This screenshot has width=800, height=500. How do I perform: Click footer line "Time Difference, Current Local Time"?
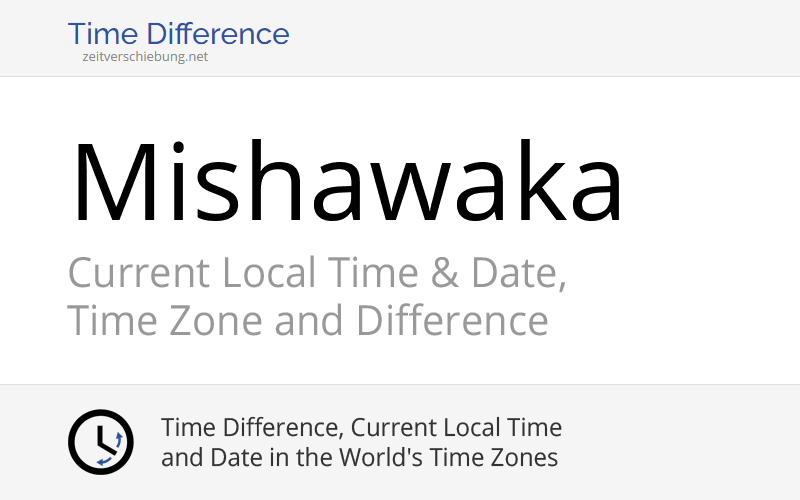pos(361,428)
